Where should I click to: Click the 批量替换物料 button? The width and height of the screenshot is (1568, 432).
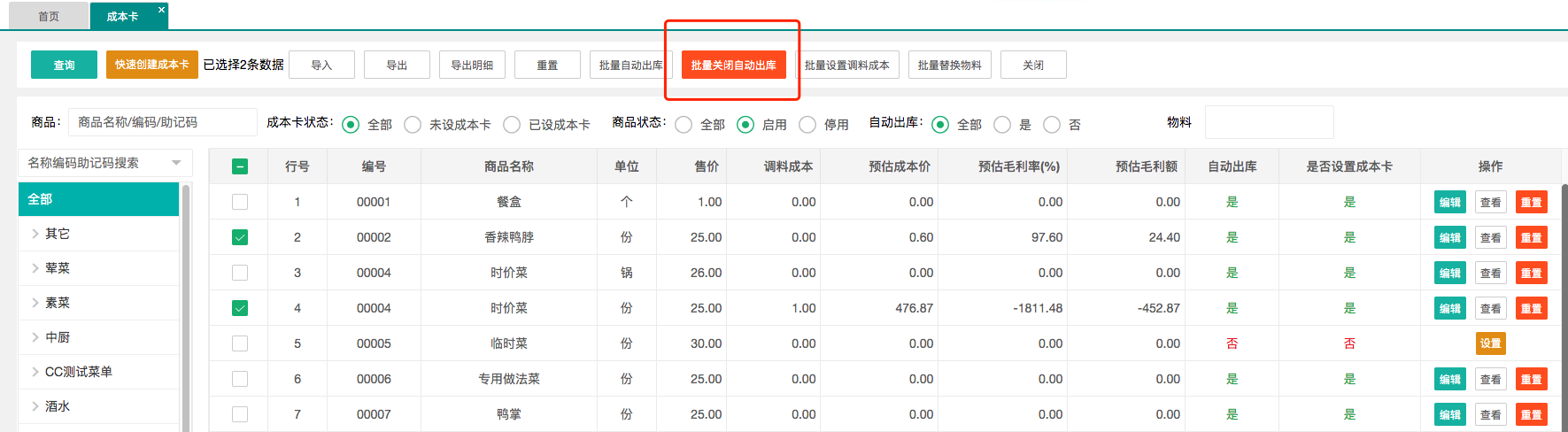(950, 65)
